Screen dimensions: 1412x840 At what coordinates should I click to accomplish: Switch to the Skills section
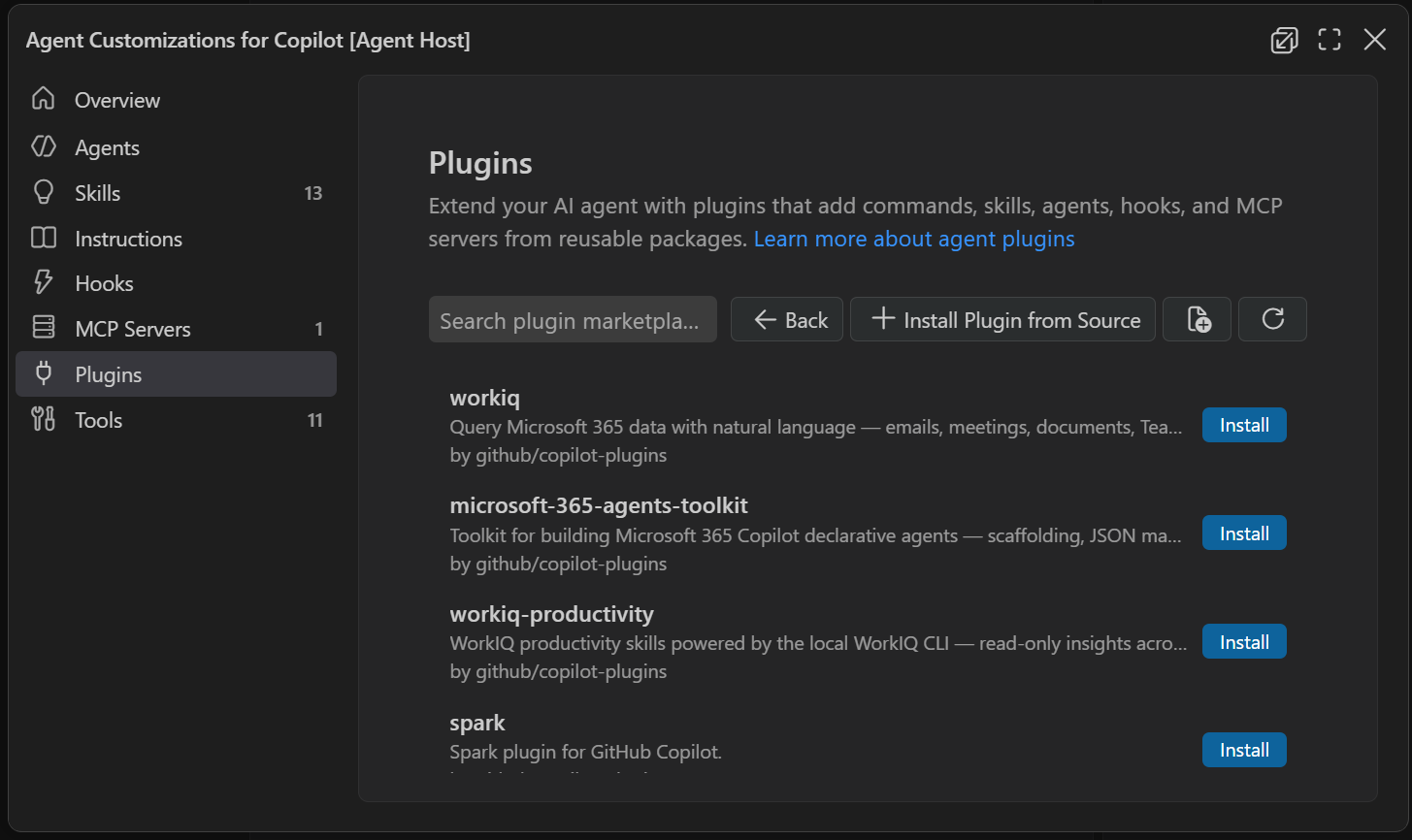coord(176,192)
